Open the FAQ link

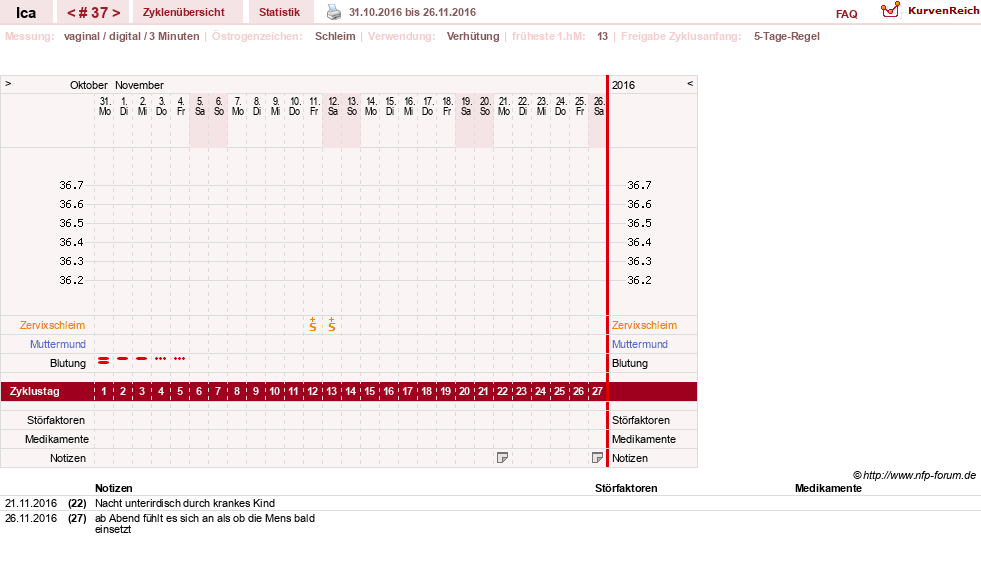(x=846, y=14)
